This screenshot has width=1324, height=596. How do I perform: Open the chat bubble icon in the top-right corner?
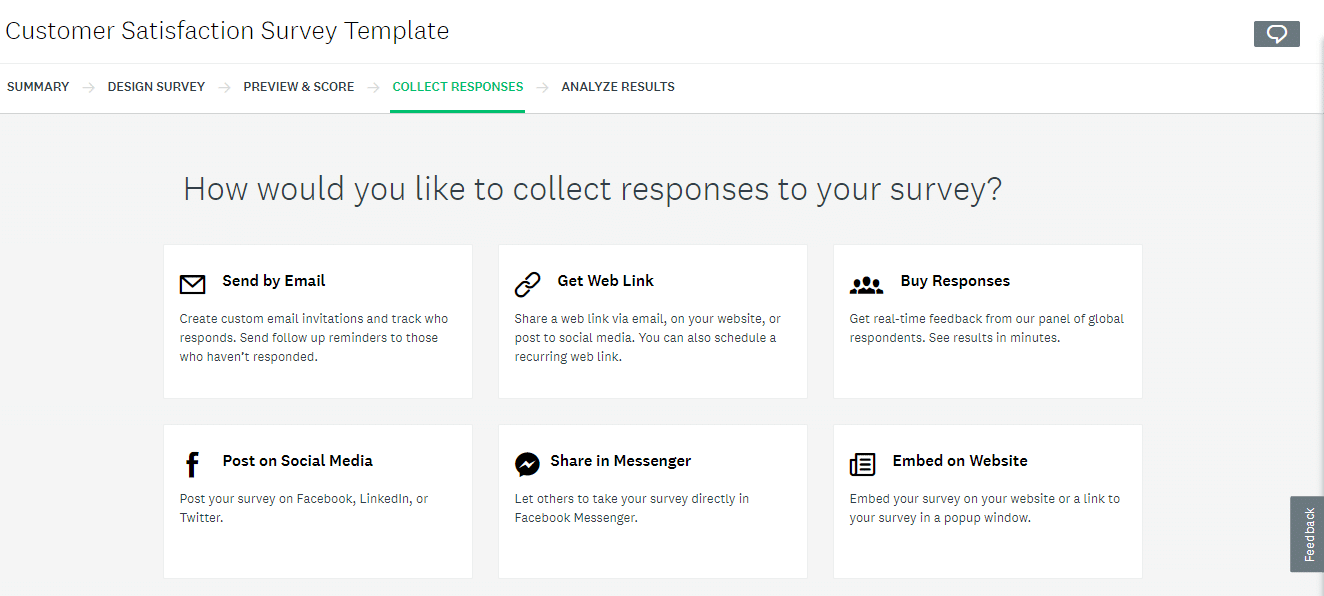pyautogui.click(x=1276, y=33)
